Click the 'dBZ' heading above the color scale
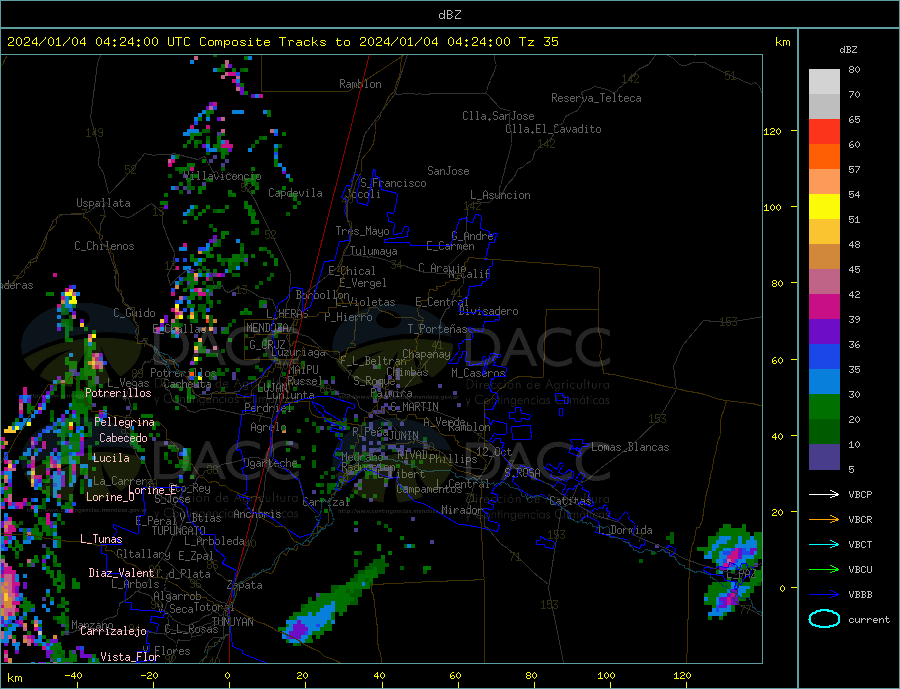Image resolution: width=900 pixels, height=689 pixels. point(848,50)
